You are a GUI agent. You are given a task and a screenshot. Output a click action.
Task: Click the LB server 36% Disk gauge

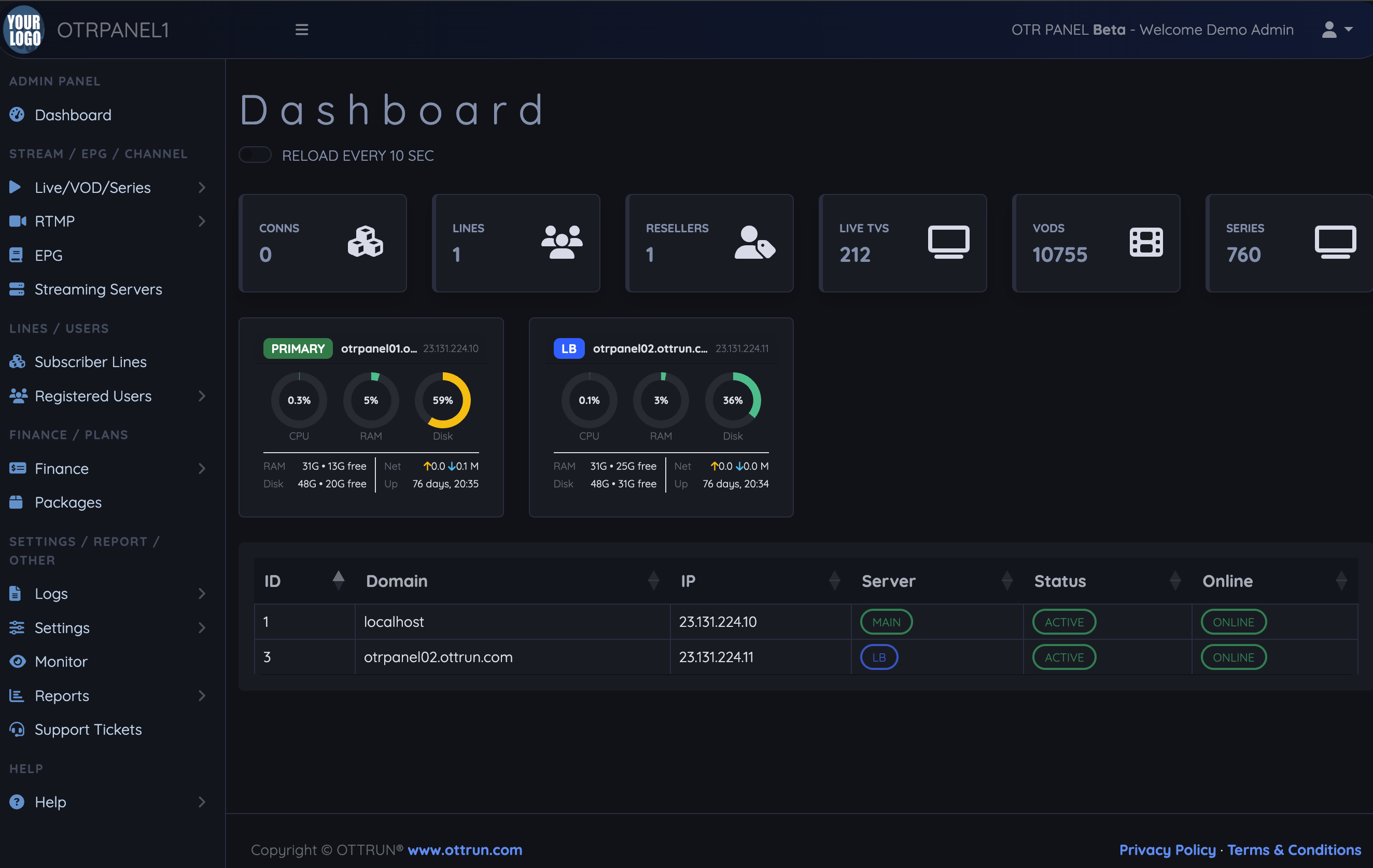733,400
